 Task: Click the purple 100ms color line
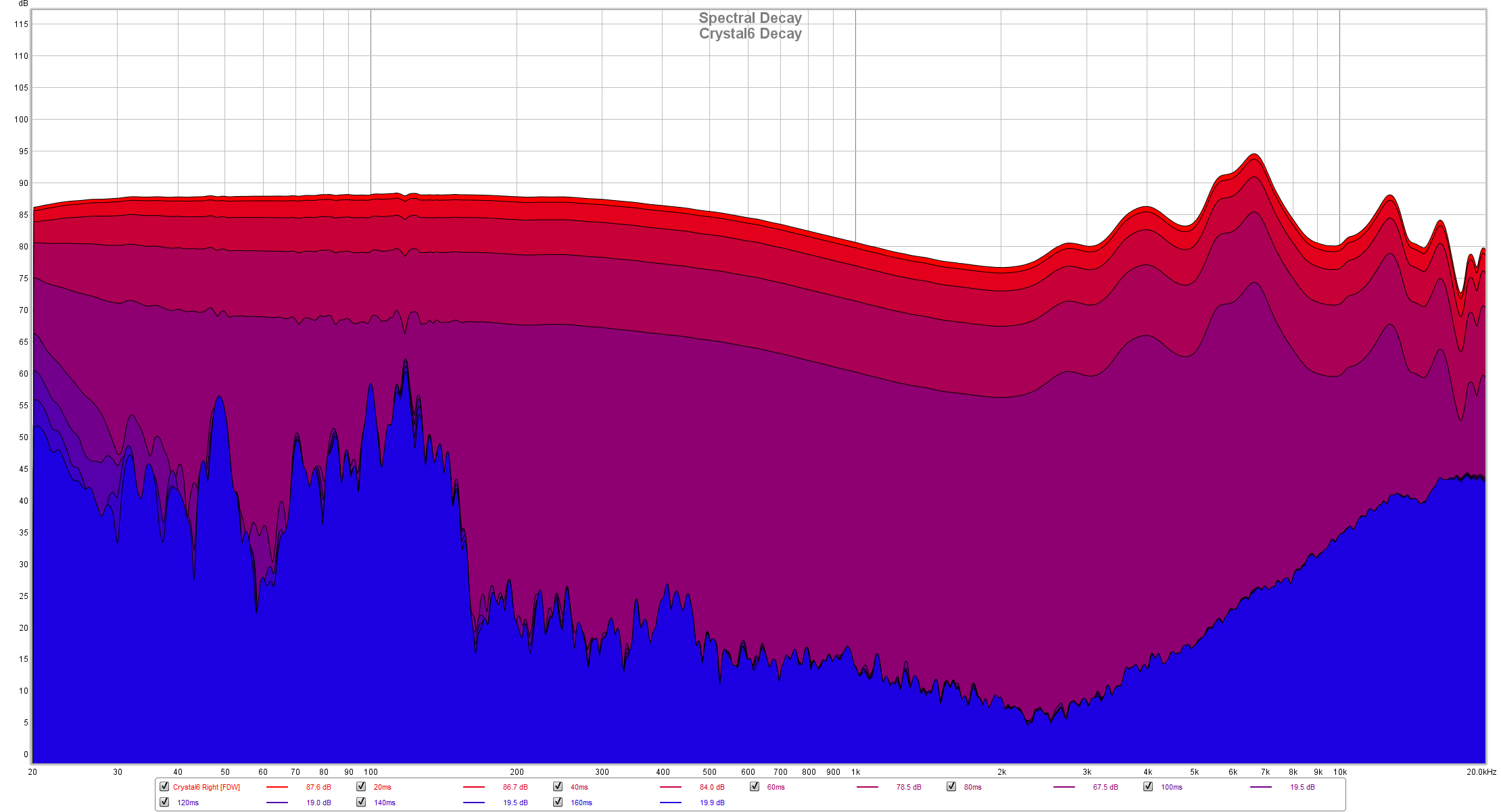click(x=1261, y=787)
